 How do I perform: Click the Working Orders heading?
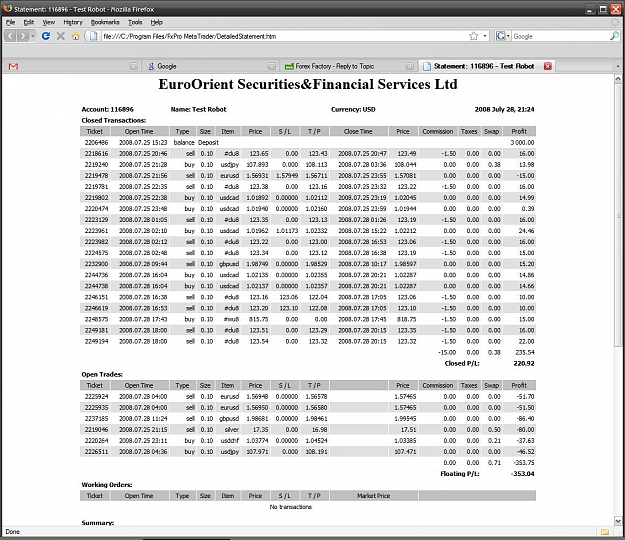[107, 485]
